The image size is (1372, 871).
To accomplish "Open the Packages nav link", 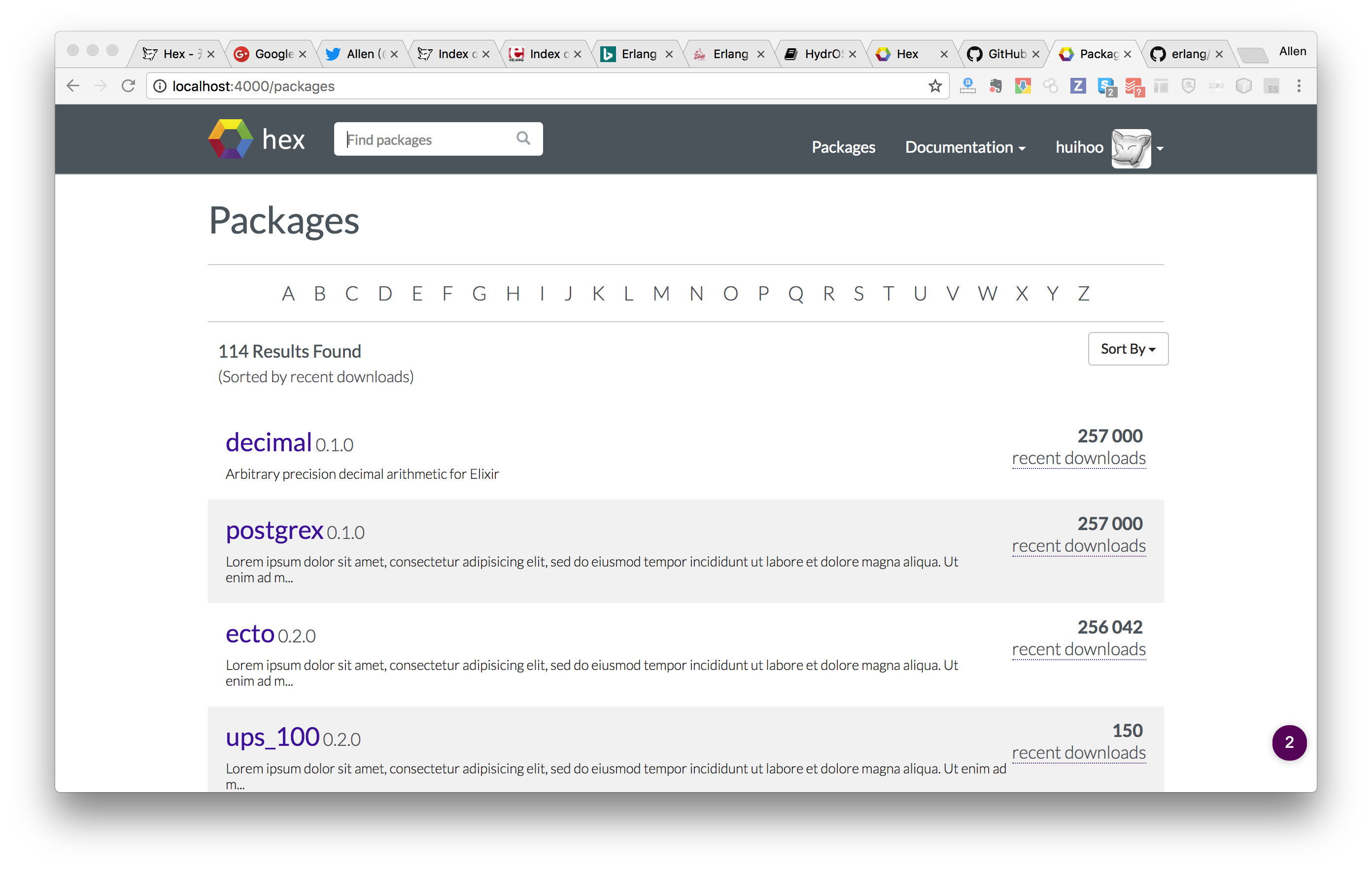I will 843,147.
